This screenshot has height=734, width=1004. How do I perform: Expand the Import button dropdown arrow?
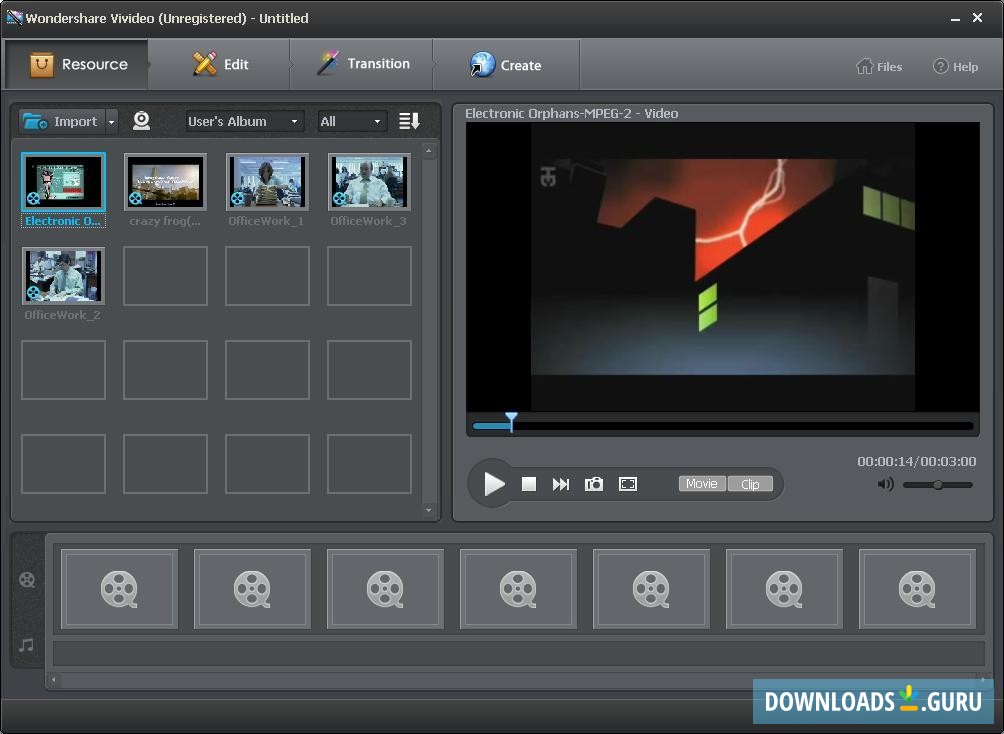(110, 121)
